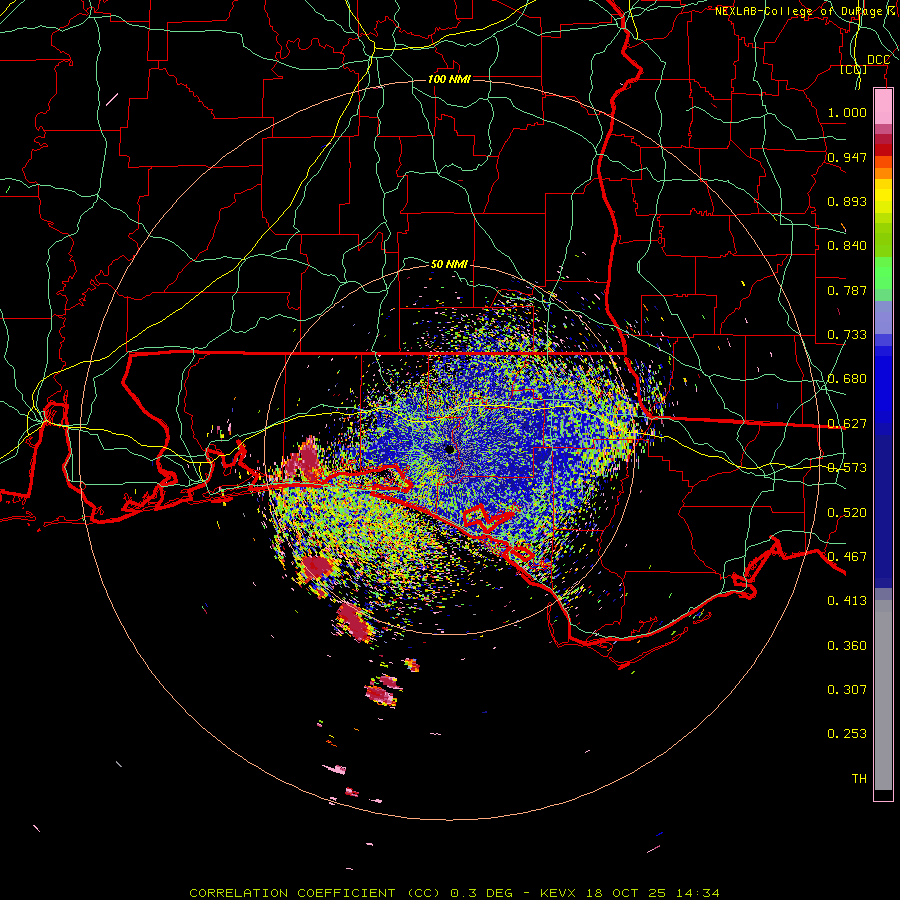Click the 18 OCT 25 14:34 timestamp
Screen dimensions: 900x900
653,893
